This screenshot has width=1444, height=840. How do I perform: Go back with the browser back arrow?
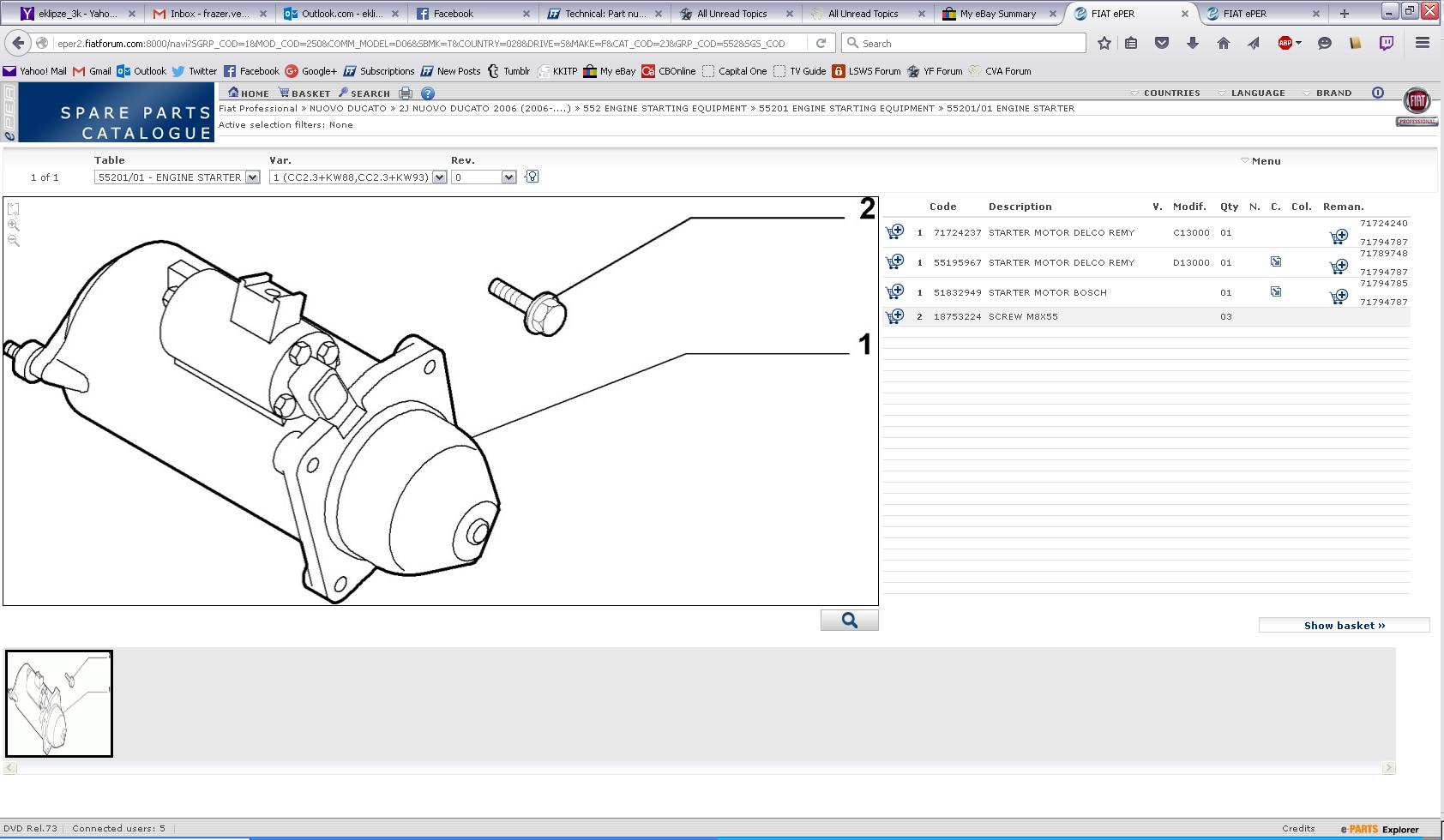(18, 43)
